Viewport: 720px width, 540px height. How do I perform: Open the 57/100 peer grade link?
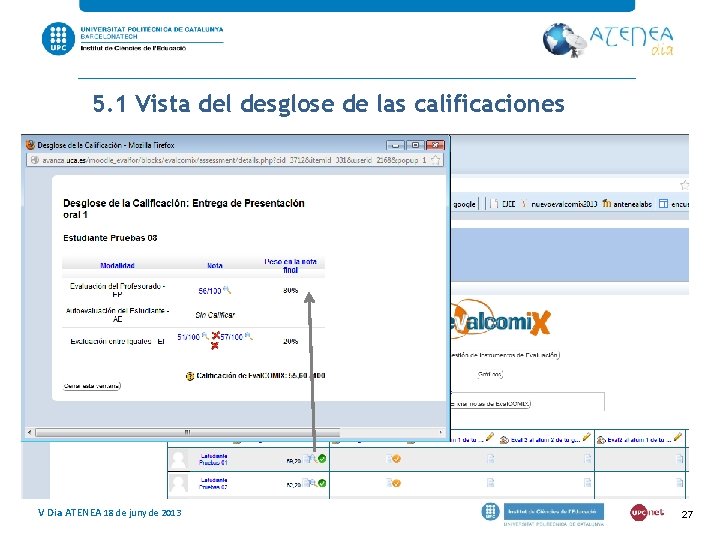pyautogui.click(x=231, y=337)
